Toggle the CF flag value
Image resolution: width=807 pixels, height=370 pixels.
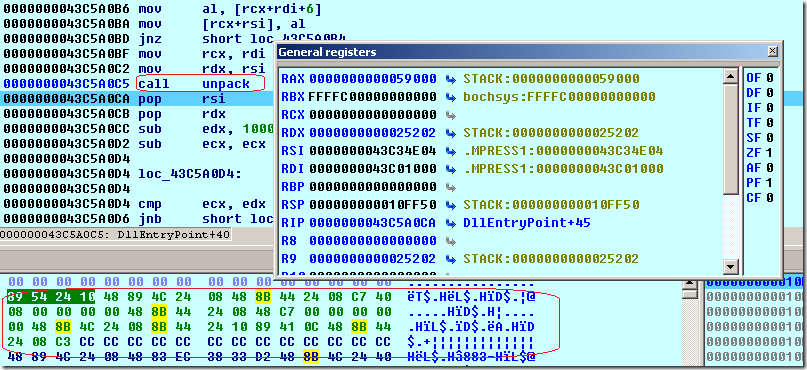[770, 198]
